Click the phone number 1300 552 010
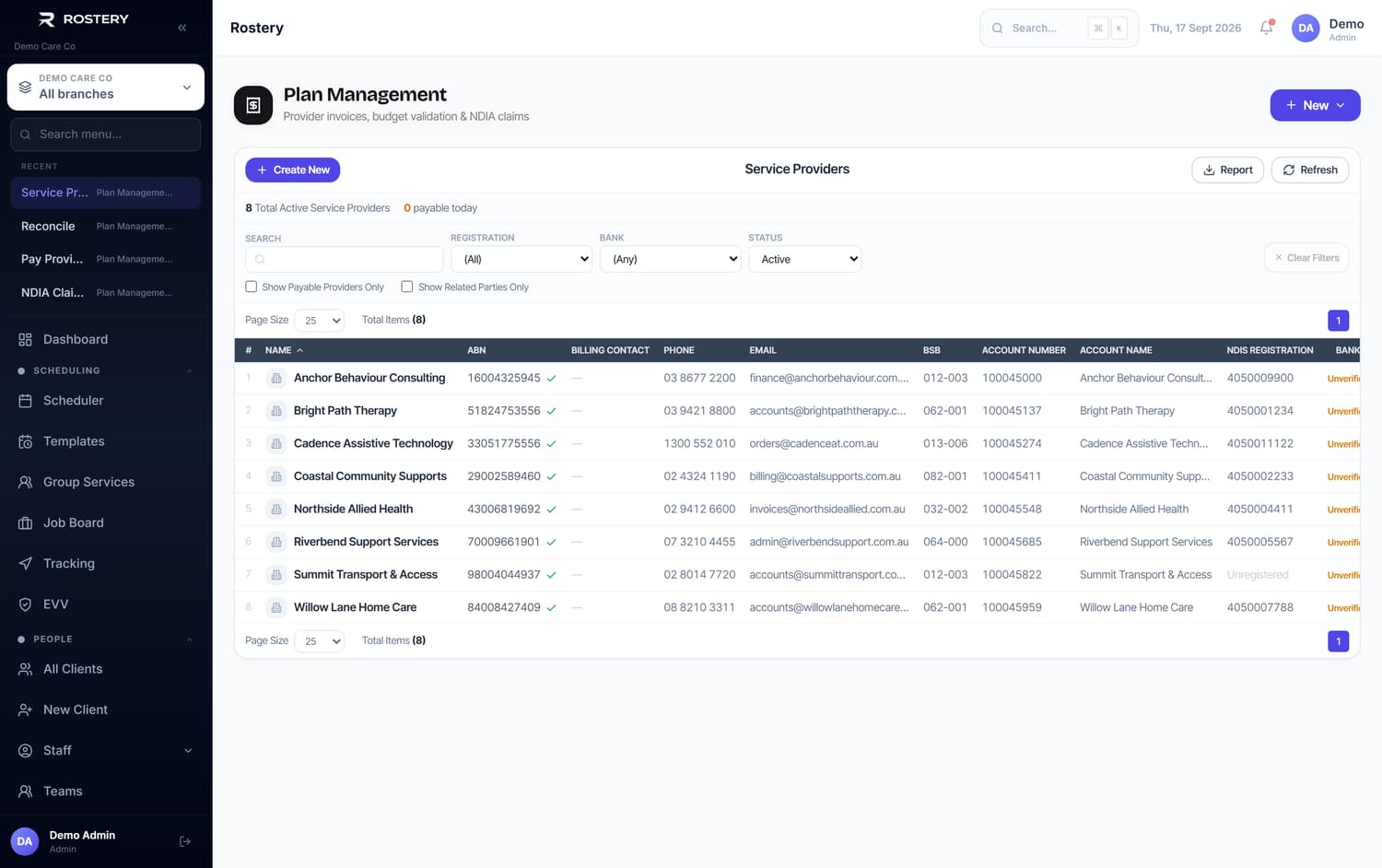The image size is (1382, 868). [699, 443]
